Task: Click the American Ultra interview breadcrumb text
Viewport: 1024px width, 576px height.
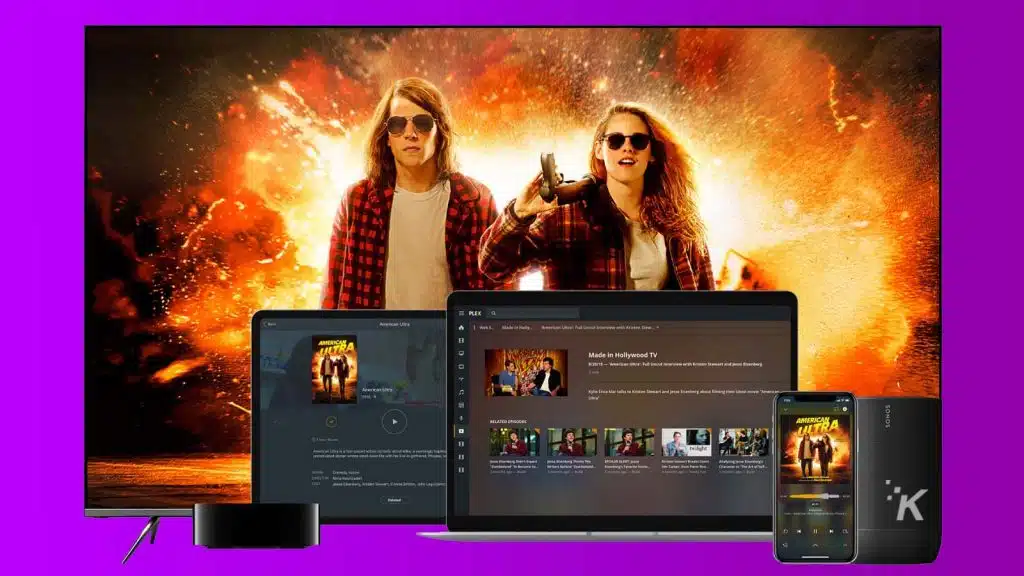Action: tap(598, 327)
